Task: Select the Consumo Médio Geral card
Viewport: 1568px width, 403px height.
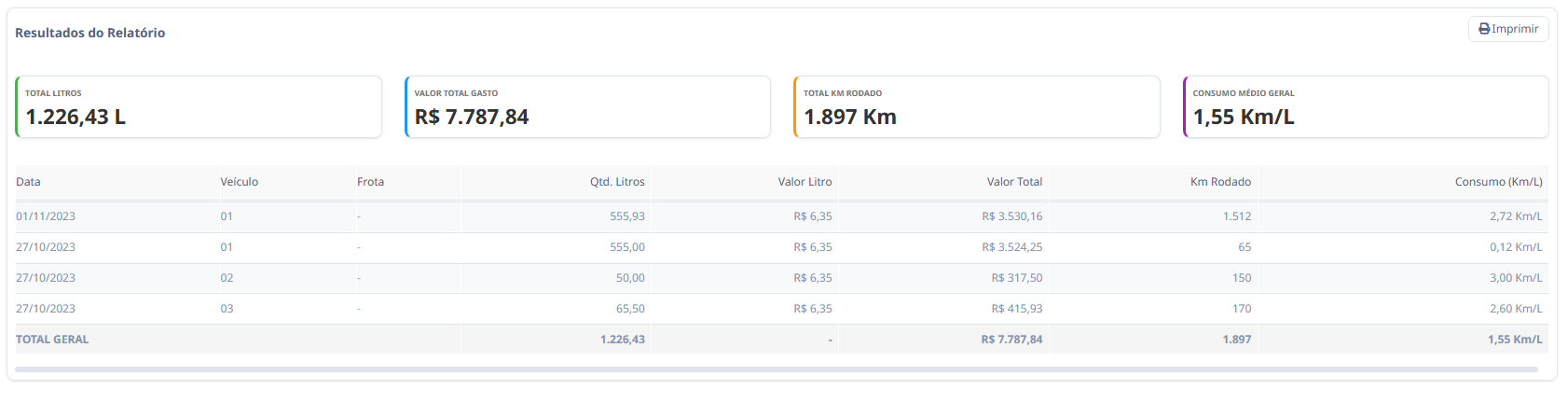Action: tap(1366, 106)
